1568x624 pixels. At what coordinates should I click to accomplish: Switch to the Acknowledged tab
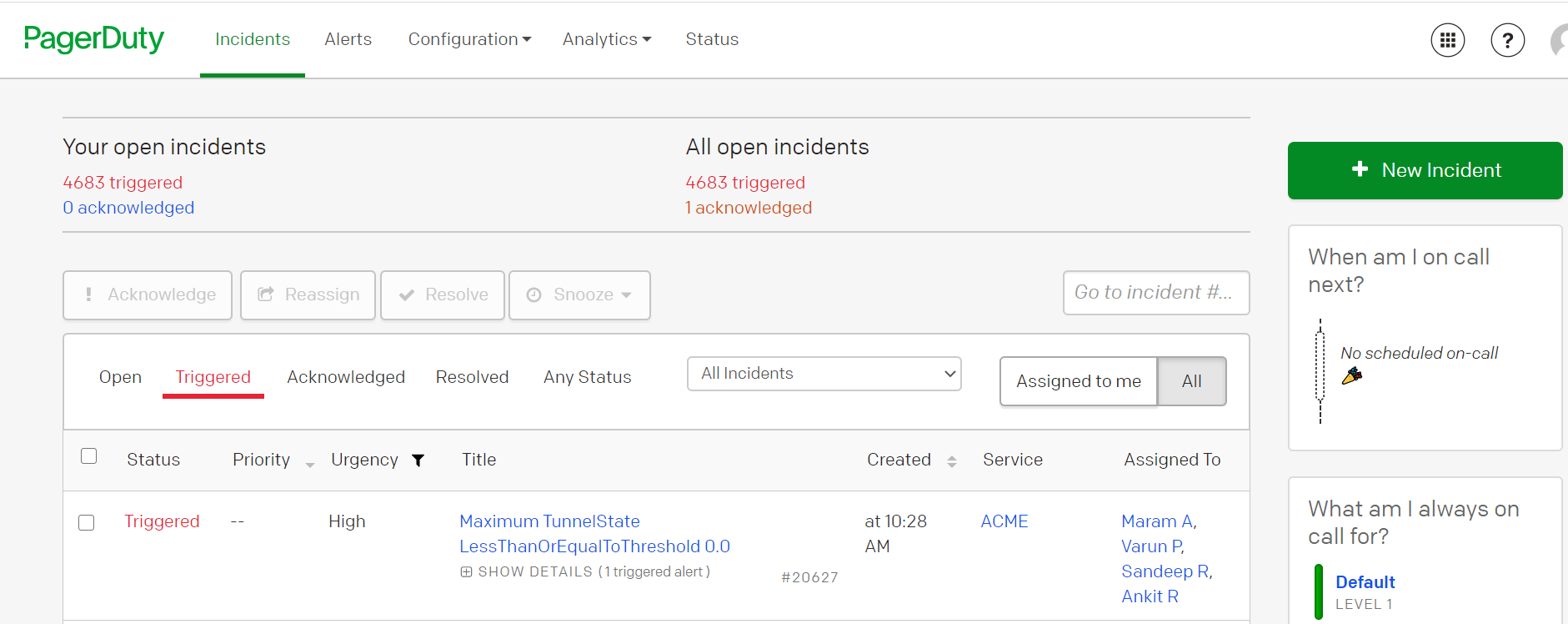coord(346,377)
